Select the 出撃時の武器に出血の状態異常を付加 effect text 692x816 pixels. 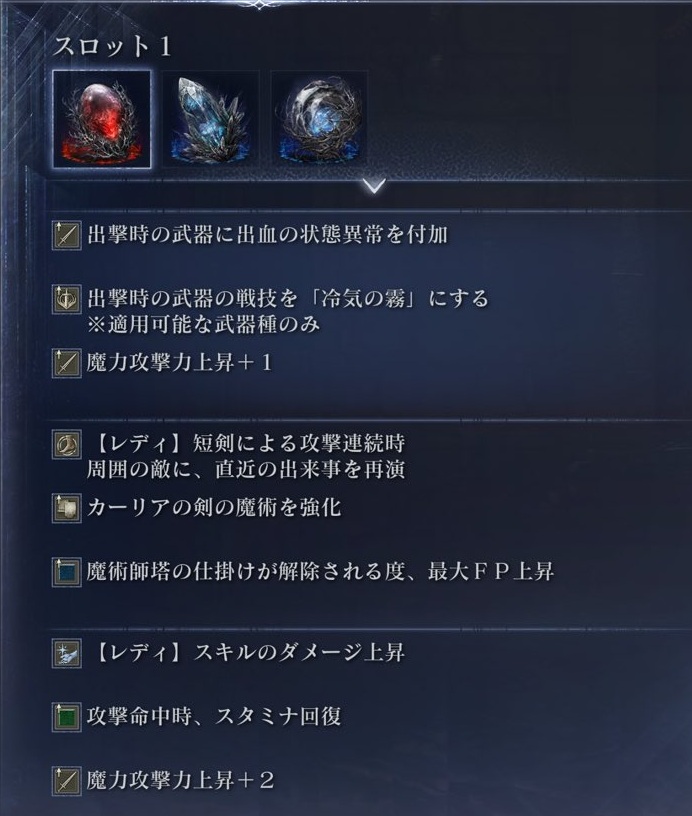[267, 235]
